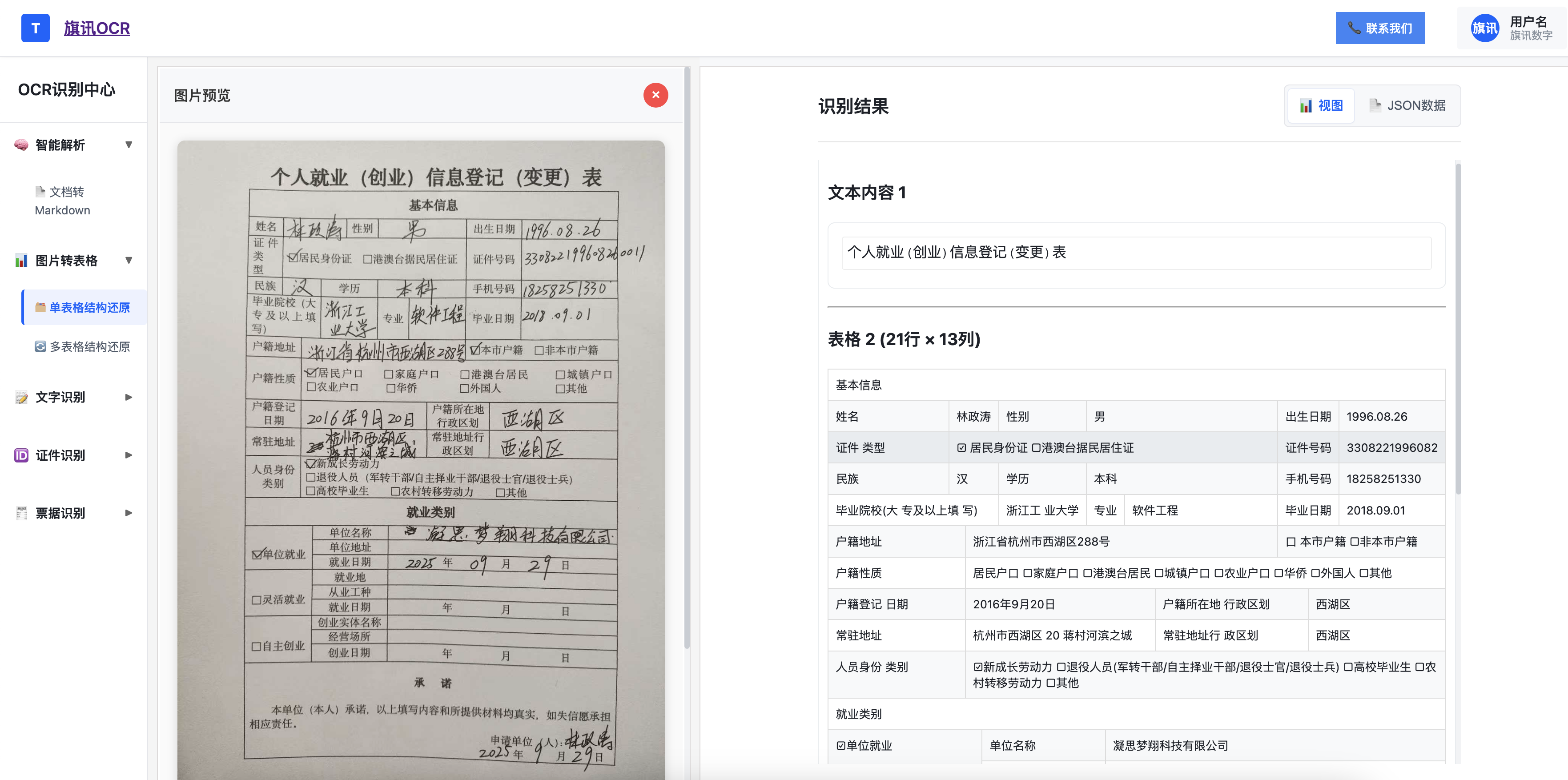This screenshot has width=1568, height=780.
Task: Click the brain icon beside 智能解析
Action: pyautogui.click(x=21, y=145)
